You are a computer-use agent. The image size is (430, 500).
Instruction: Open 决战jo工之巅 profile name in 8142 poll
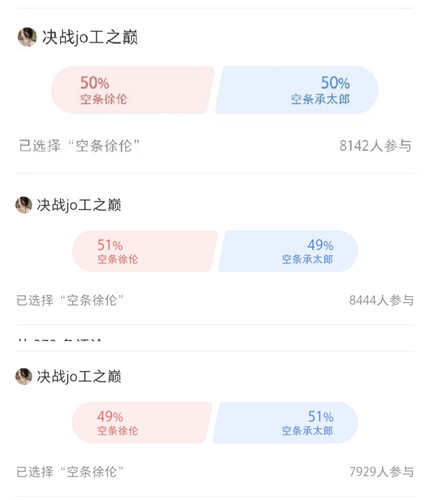pos(90,37)
